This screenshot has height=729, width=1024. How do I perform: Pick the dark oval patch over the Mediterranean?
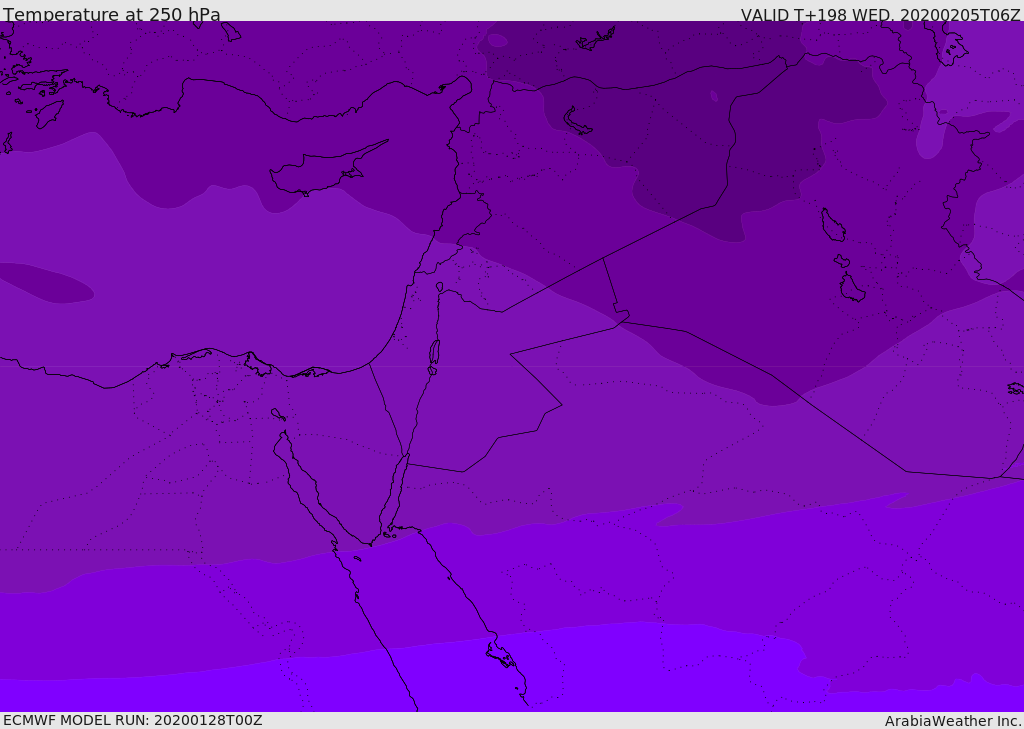pyautogui.click(x=45, y=283)
